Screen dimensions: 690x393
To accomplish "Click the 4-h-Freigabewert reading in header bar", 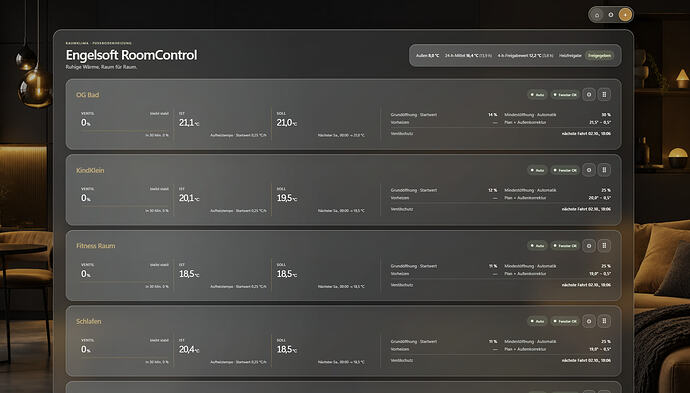I will pos(525,56).
